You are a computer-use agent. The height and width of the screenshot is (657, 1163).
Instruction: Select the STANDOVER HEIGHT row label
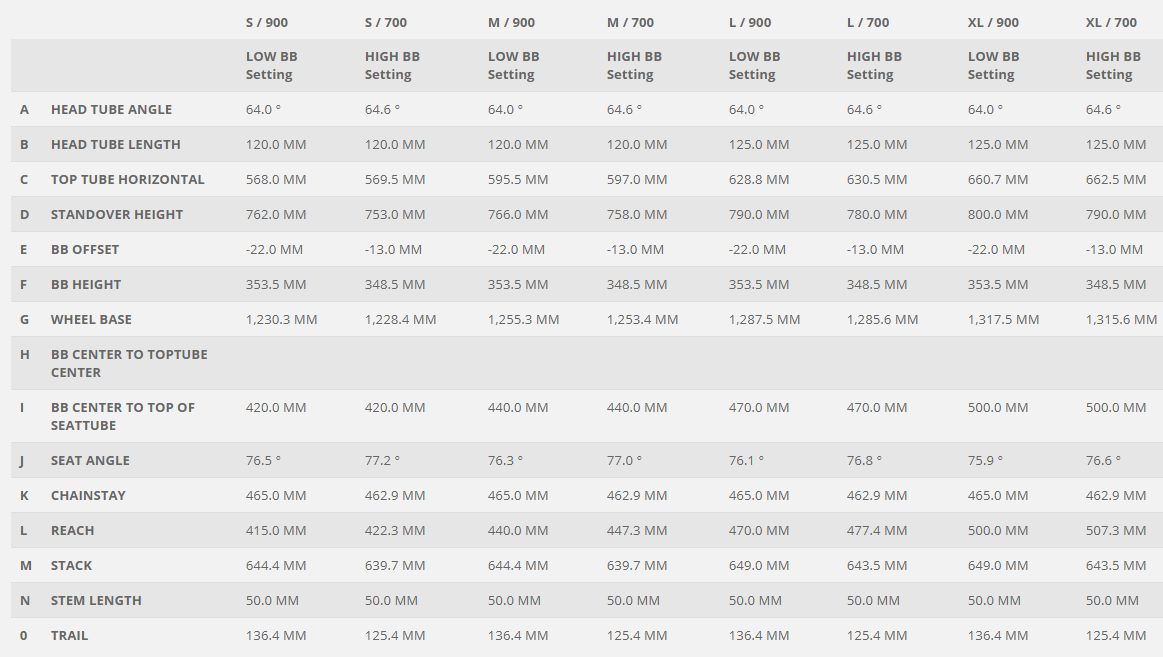117,214
